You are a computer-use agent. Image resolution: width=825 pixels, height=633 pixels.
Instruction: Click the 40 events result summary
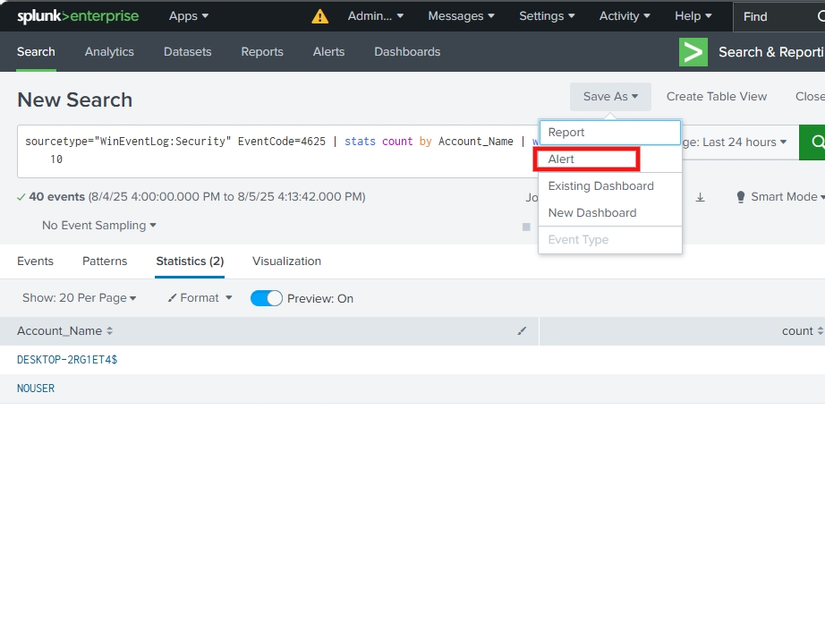[191, 197]
